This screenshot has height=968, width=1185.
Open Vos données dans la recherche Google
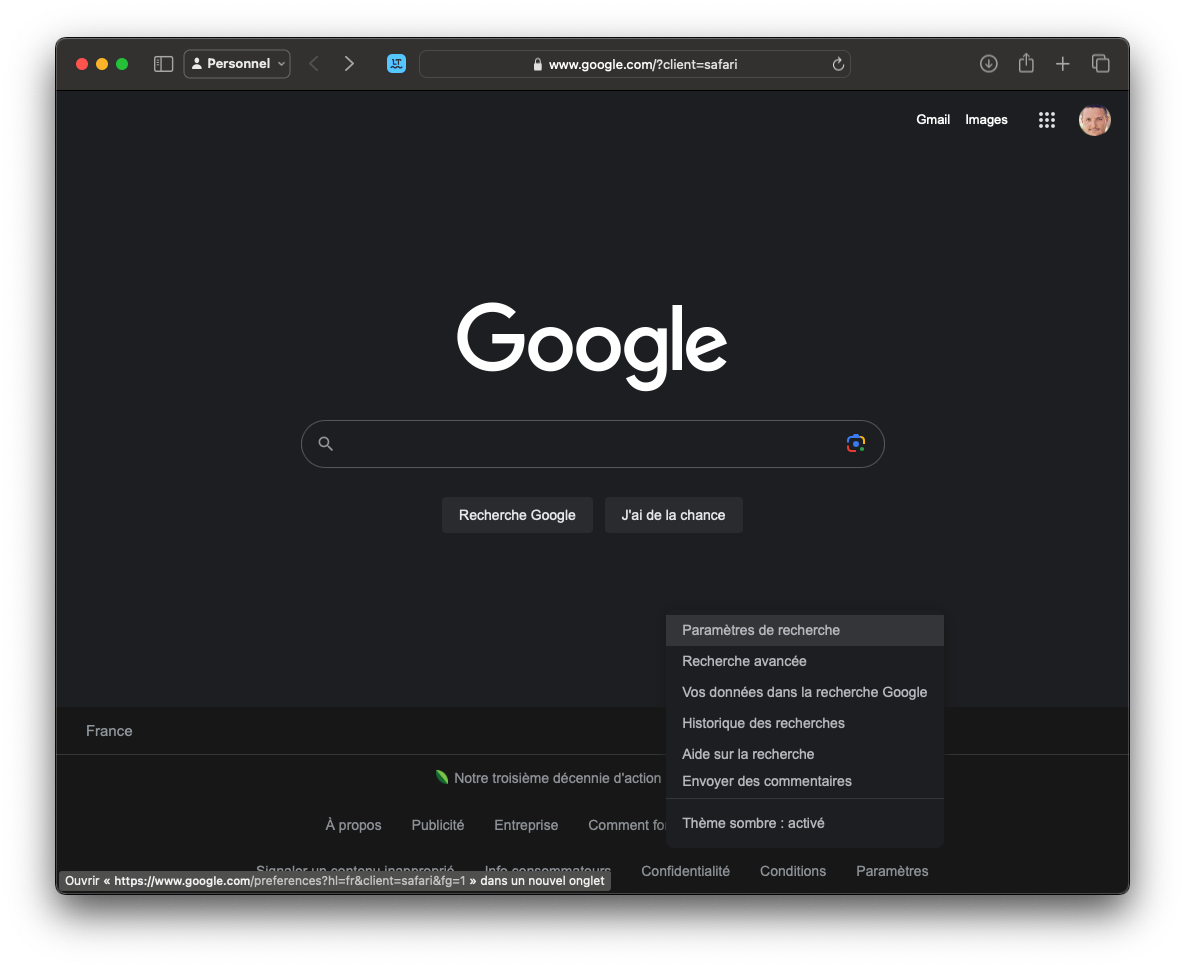point(805,692)
